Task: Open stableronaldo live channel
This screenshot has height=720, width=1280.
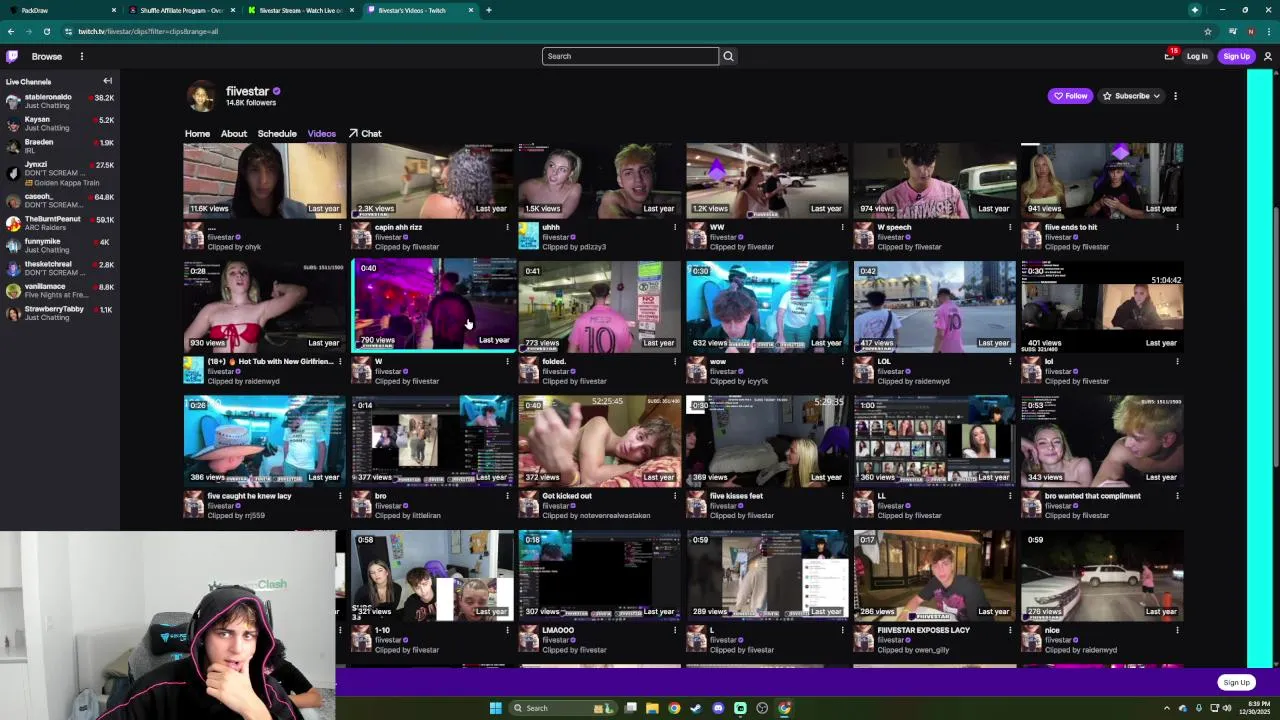Action: 60,101
